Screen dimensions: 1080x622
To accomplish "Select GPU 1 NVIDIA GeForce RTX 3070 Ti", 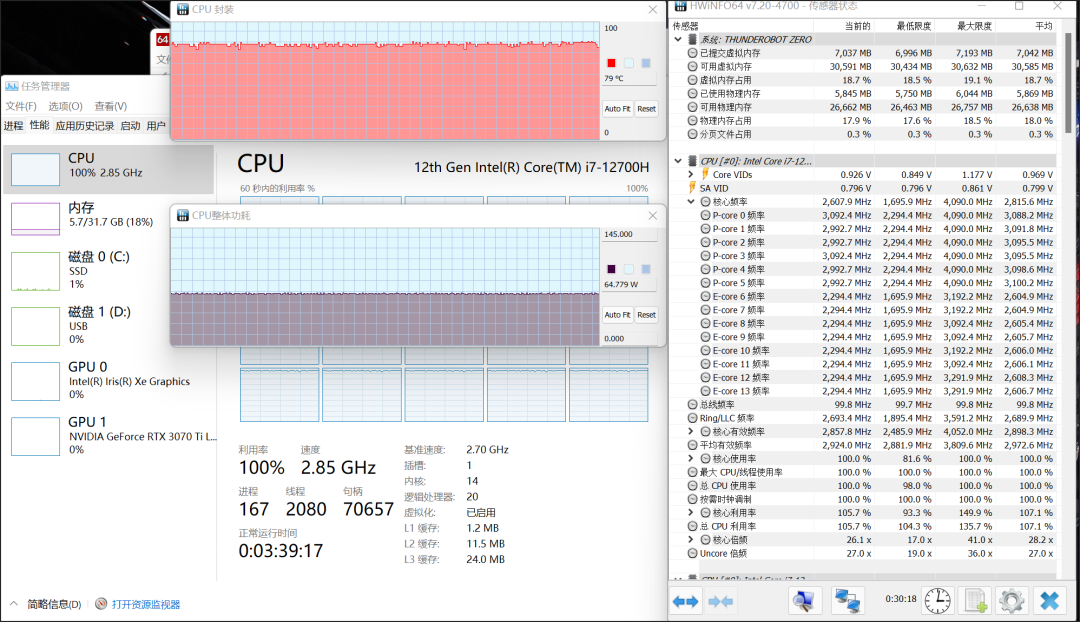I will [x=109, y=435].
